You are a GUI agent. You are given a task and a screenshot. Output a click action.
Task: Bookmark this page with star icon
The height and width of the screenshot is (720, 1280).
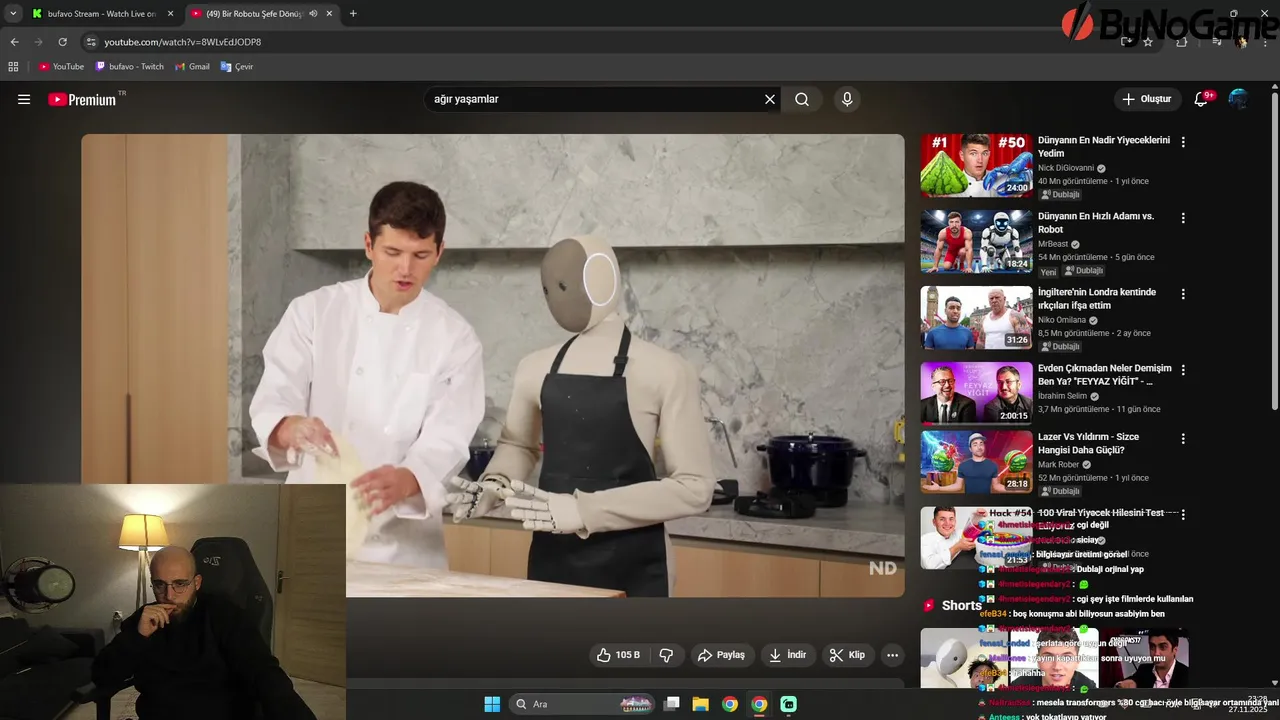pos(1148,42)
